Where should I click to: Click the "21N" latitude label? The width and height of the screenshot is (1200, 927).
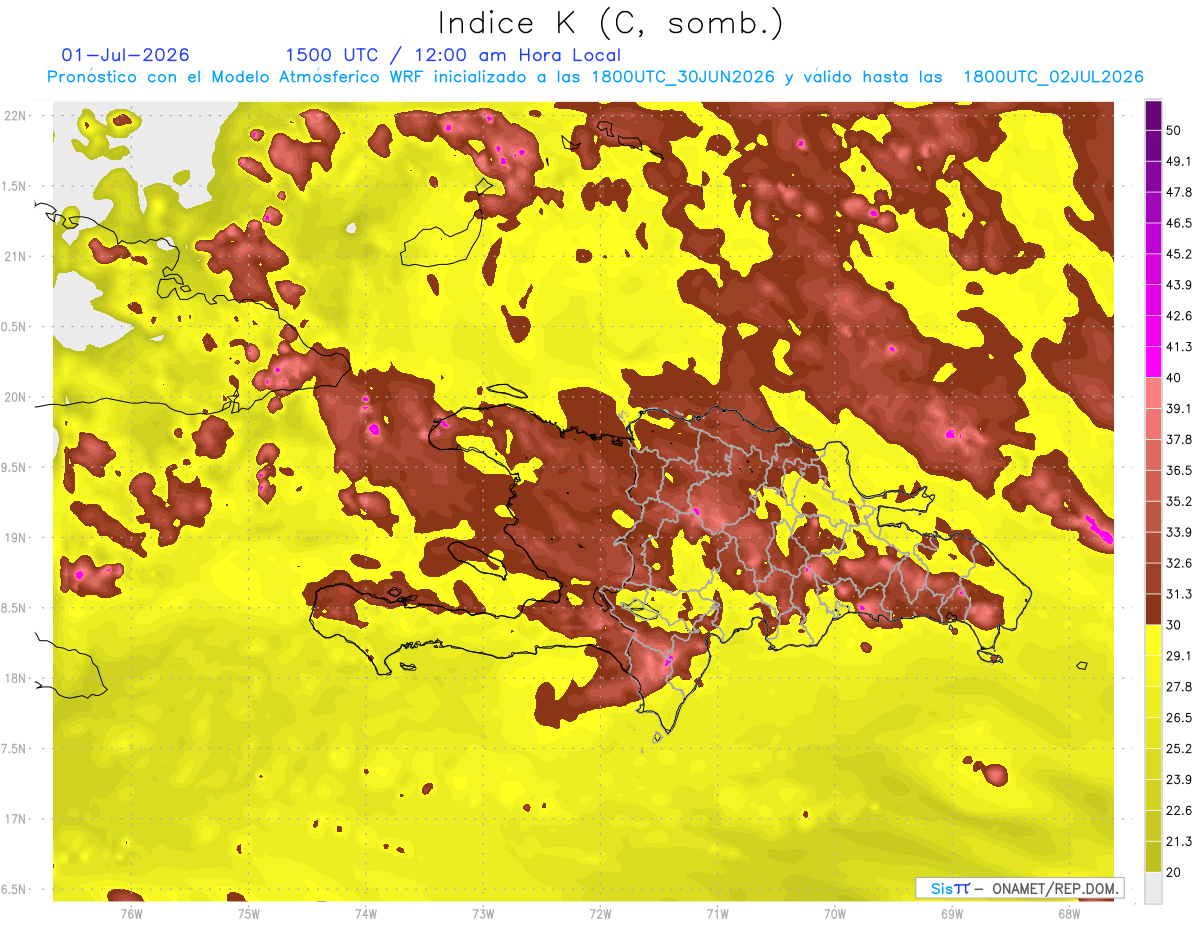click(15, 256)
